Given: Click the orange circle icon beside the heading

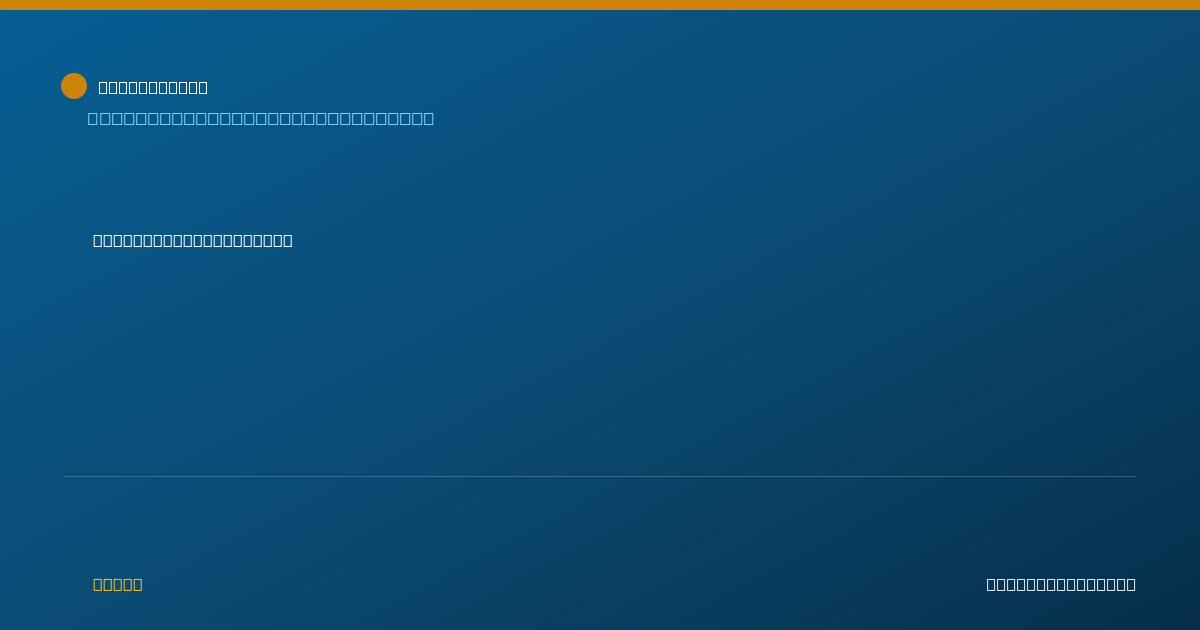Looking at the screenshot, I should [x=74, y=86].
